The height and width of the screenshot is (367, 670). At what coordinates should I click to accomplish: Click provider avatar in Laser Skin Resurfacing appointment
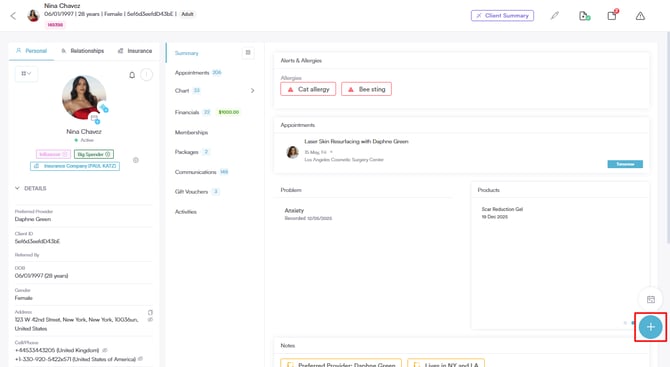[x=292, y=152]
